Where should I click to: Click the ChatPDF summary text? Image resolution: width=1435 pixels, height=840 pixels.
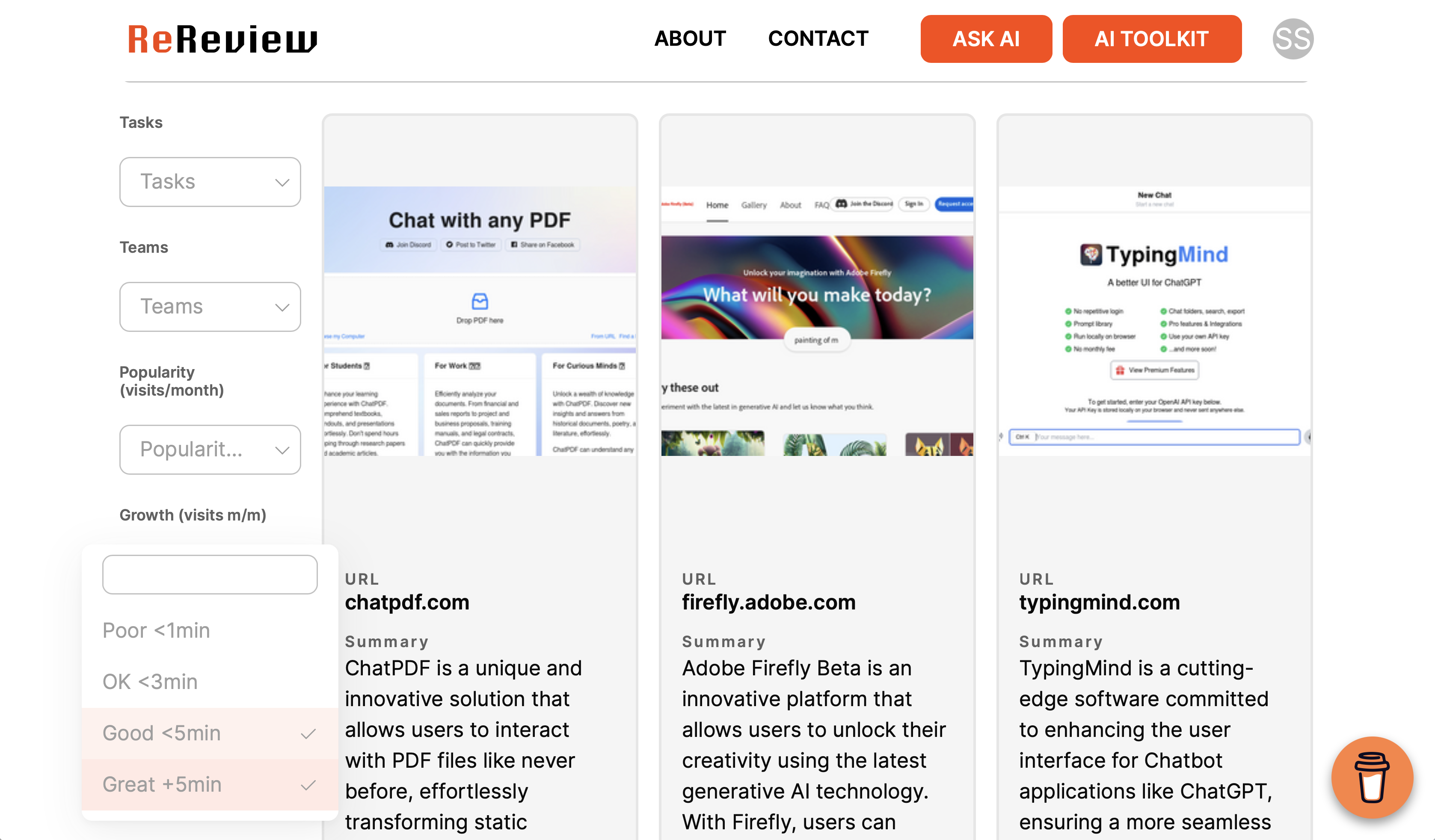(463, 746)
